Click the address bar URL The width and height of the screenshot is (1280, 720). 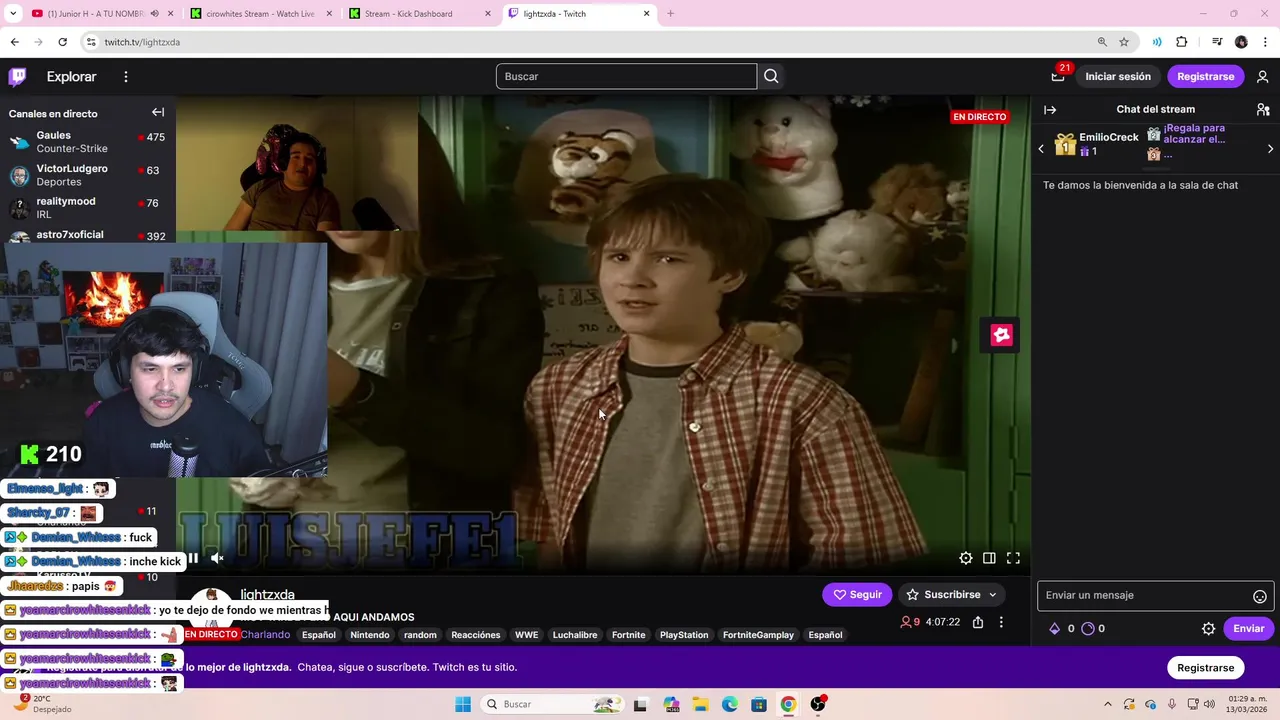142,42
